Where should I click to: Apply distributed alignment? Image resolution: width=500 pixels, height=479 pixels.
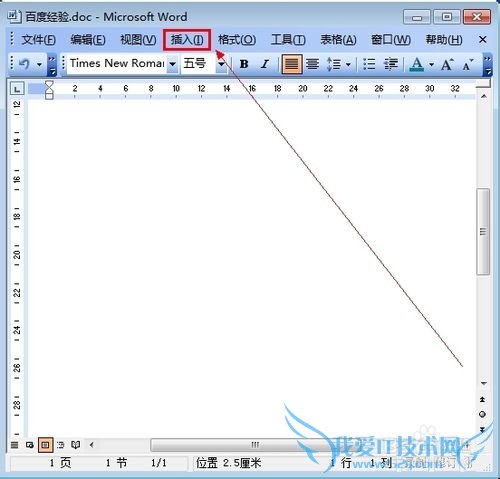click(312, 64)
